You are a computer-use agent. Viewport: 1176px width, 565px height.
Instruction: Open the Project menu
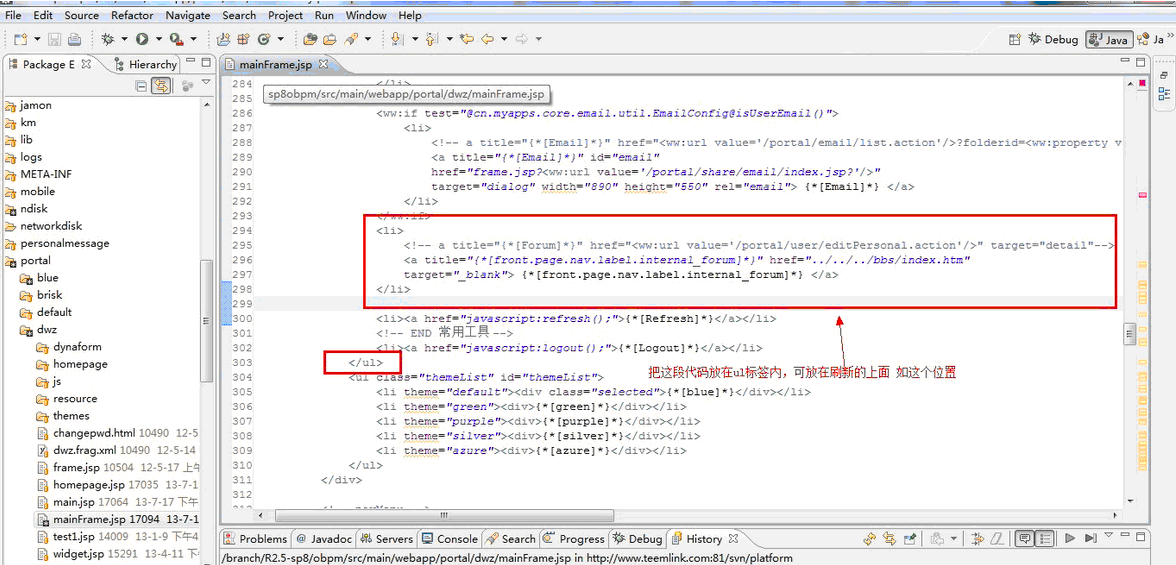[286, 15]
